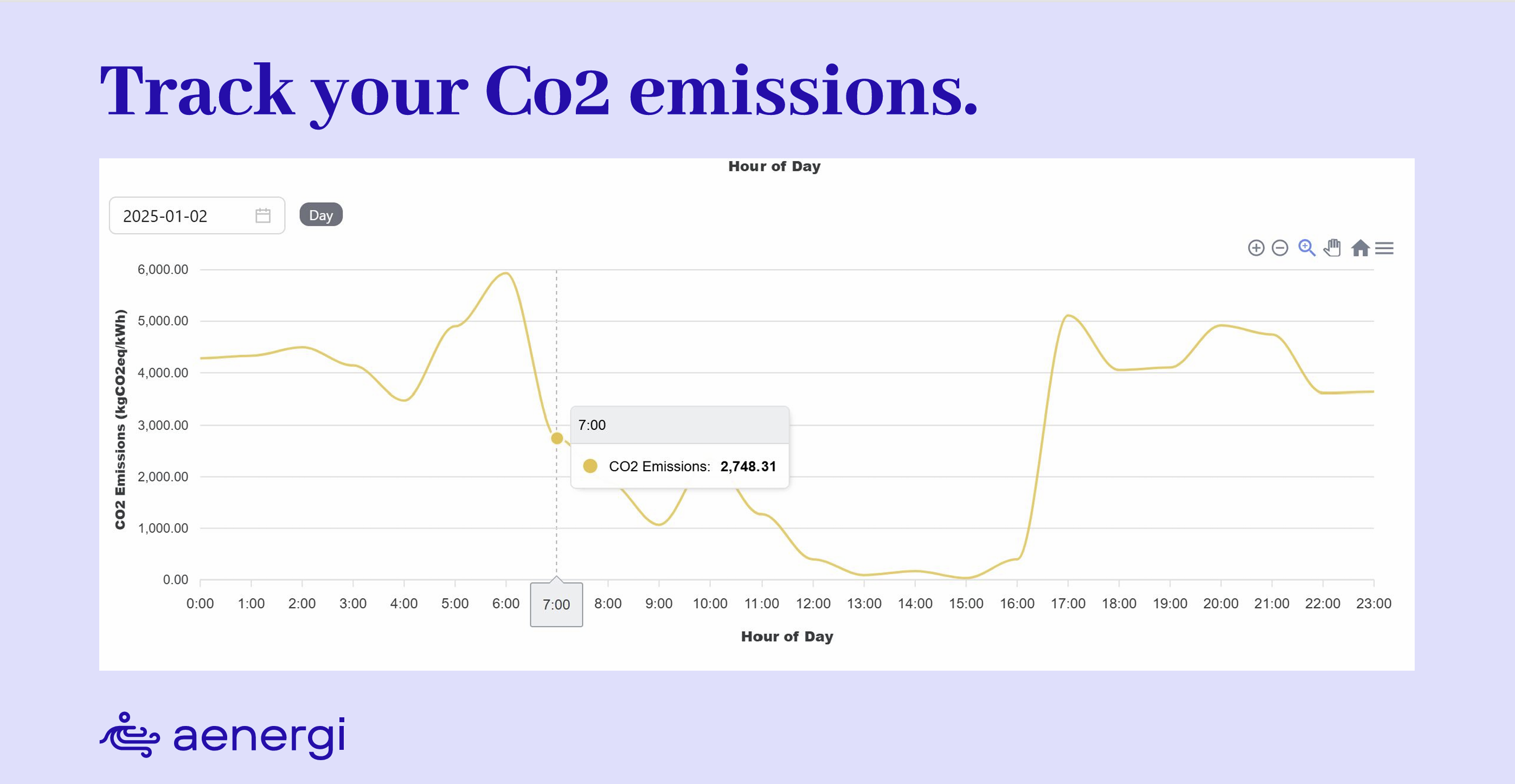Image resolution: width=1515 pixels, height=784 pixels.
Task: Click the yellow CO2 Emissions tooltip swatch
Action: click(590, 466)
